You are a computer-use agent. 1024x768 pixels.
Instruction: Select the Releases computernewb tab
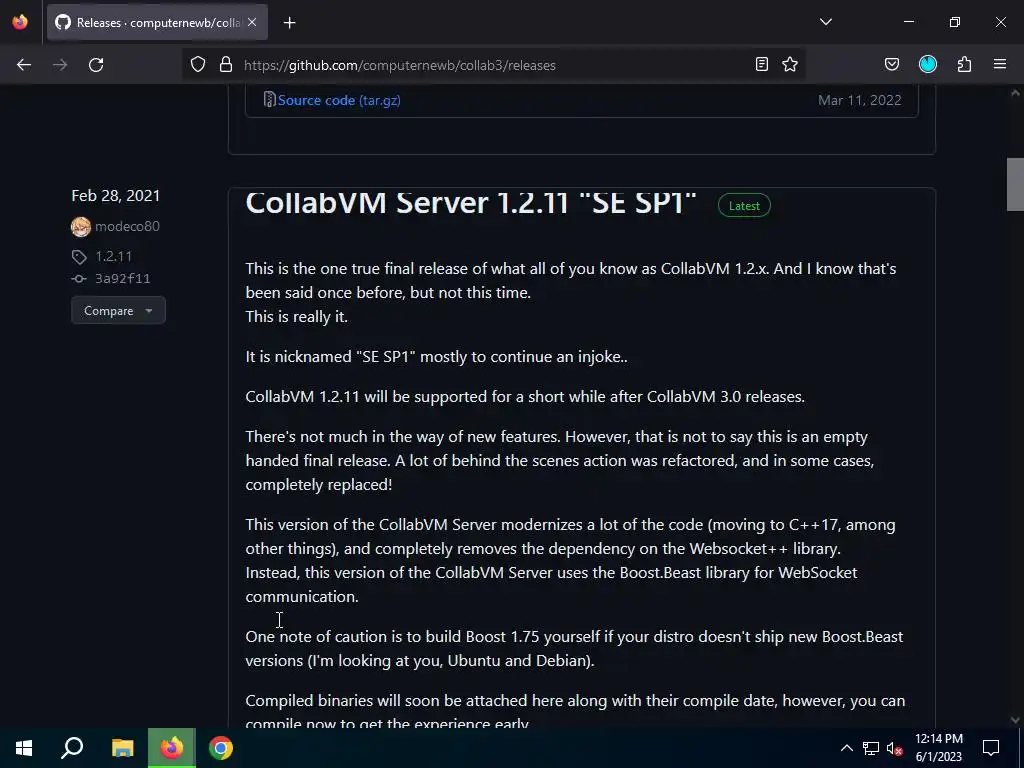pos(157,23)
